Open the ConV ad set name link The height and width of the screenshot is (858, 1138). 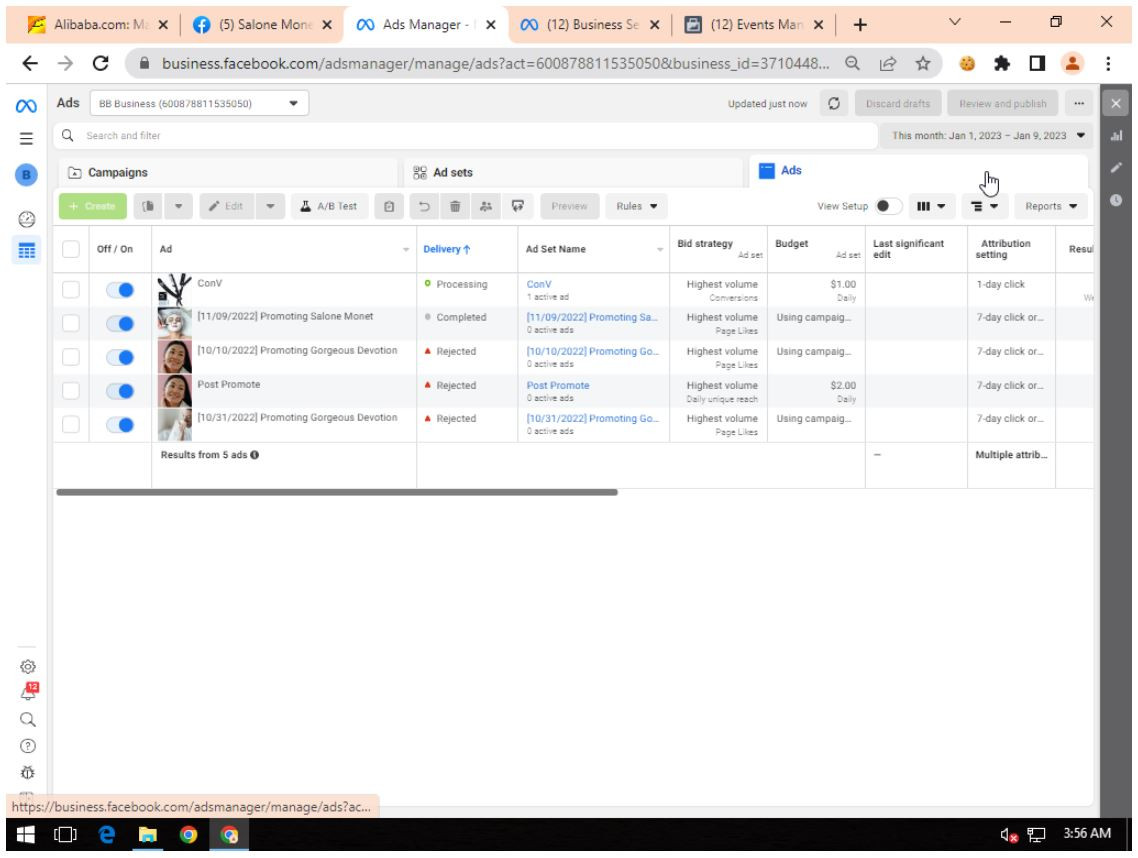[539, 285]
